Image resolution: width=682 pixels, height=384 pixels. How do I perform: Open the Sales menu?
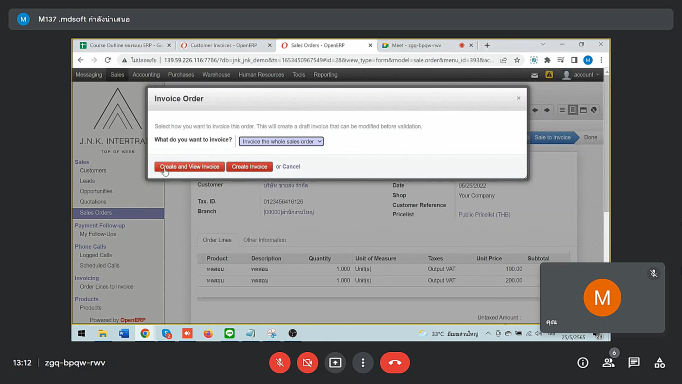point(117,75)
